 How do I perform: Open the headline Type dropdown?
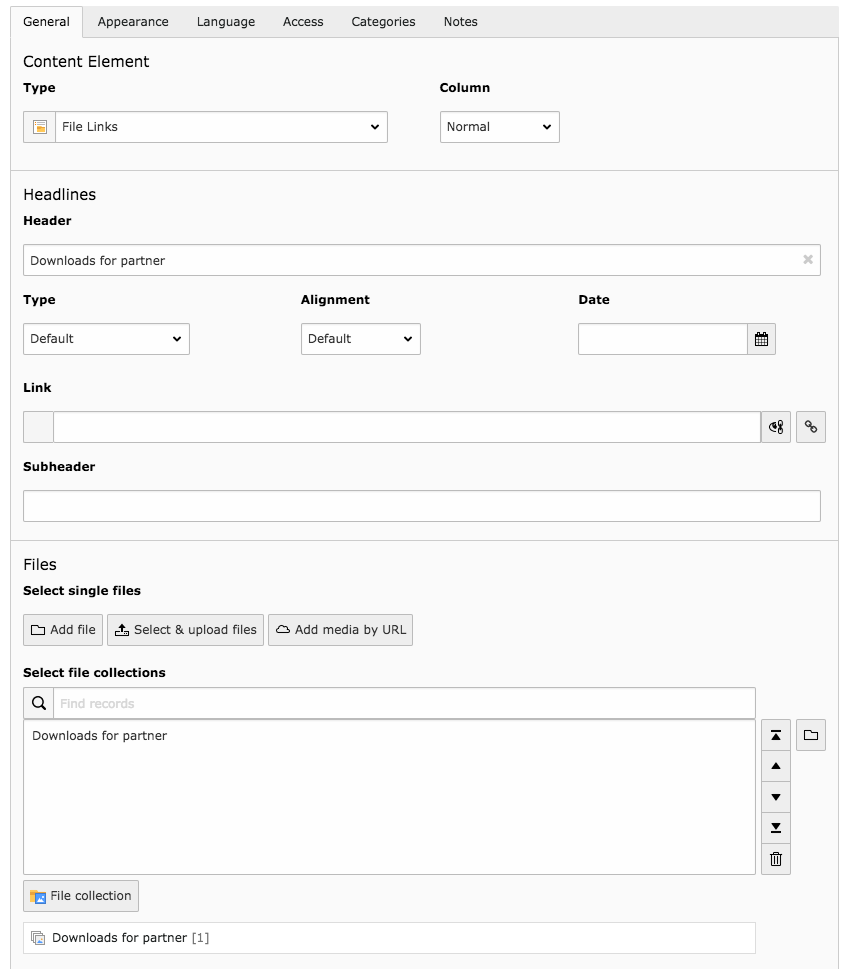[106, 339]
